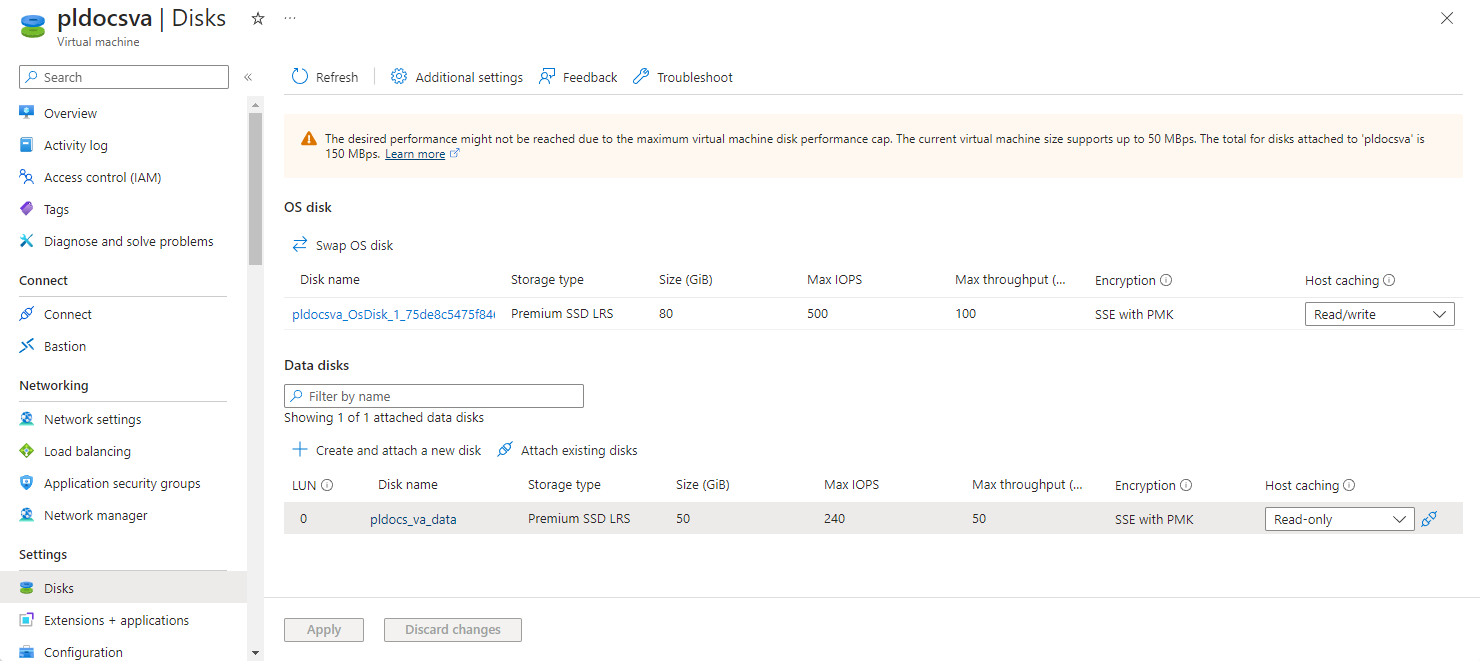Screen dimensions: 1480x661
Task: Click the Network settings icon
Action: [x=27, y=419]
